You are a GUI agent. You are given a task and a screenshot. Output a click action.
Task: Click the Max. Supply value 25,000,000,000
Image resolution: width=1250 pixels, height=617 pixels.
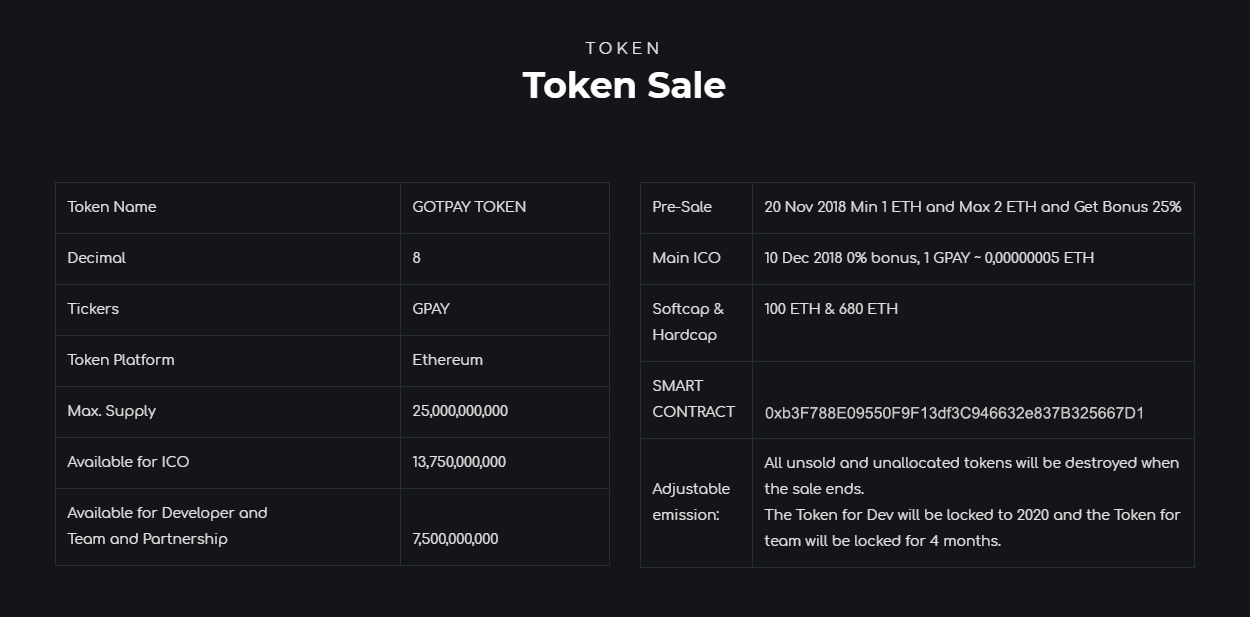[x=460, y=411]
